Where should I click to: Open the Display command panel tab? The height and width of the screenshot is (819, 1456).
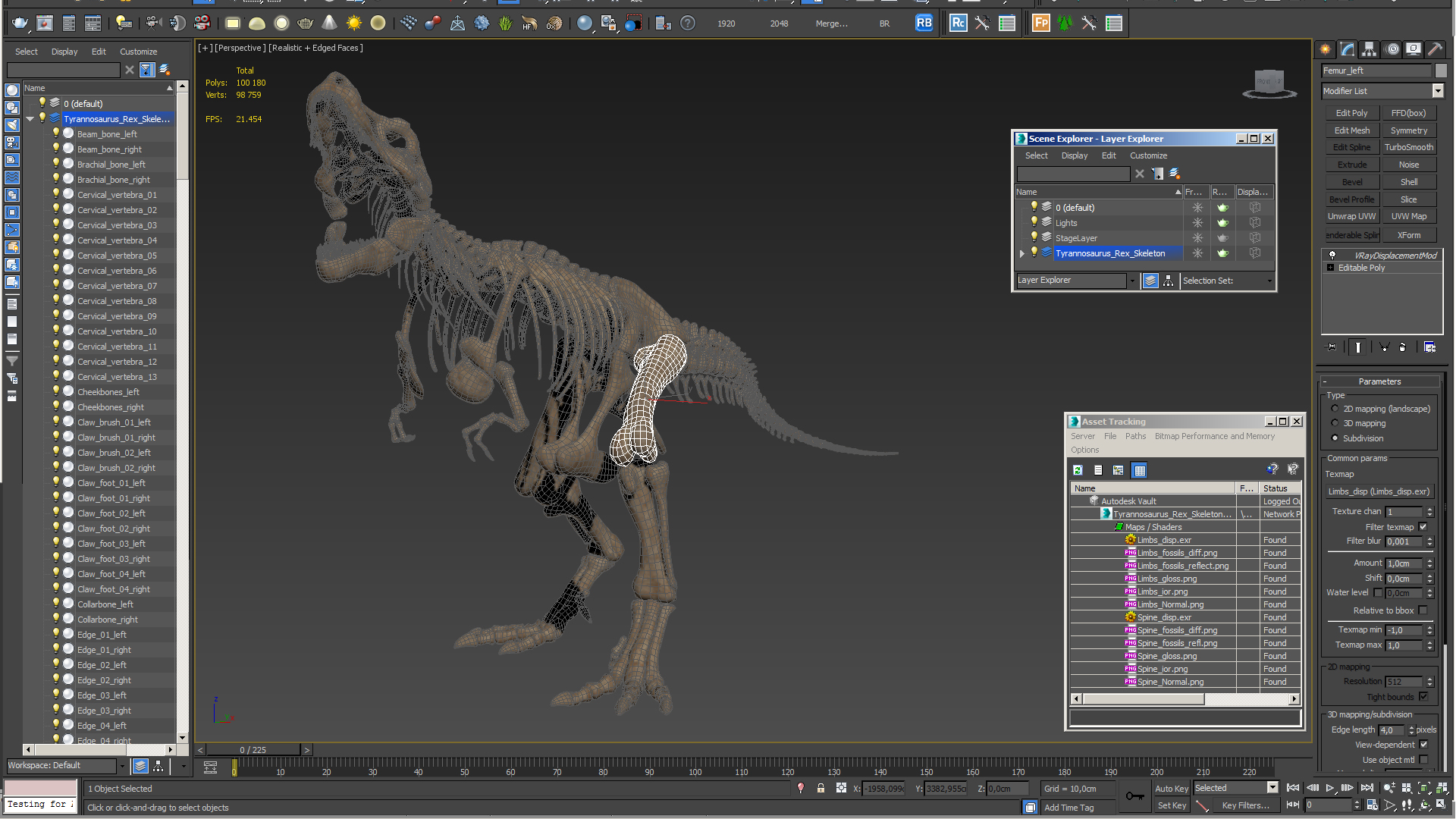(1414, 49)
